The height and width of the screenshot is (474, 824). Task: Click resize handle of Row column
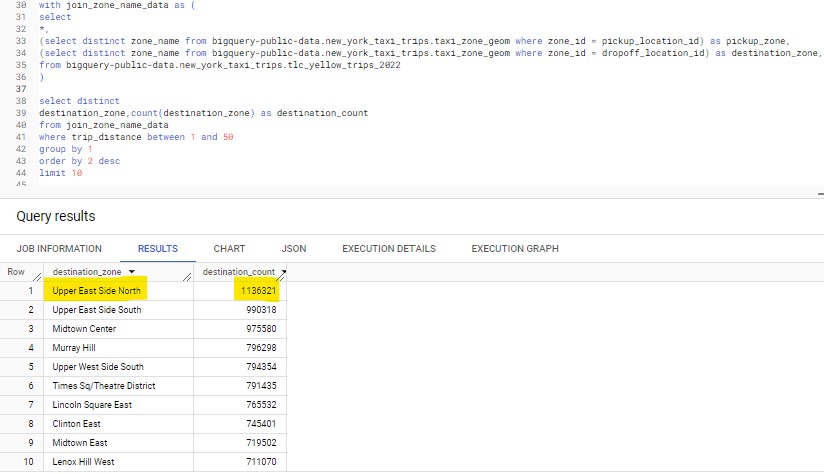(36, 276)
